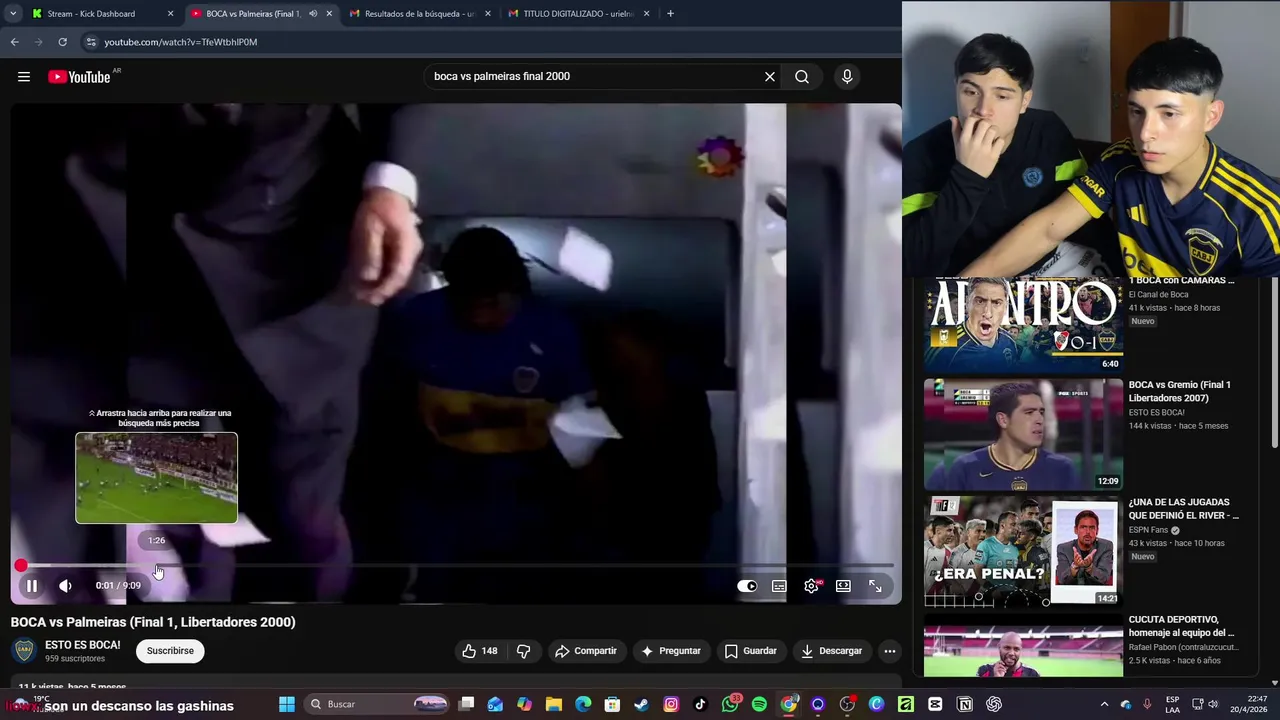Reload the current page

tap(62, 42)
